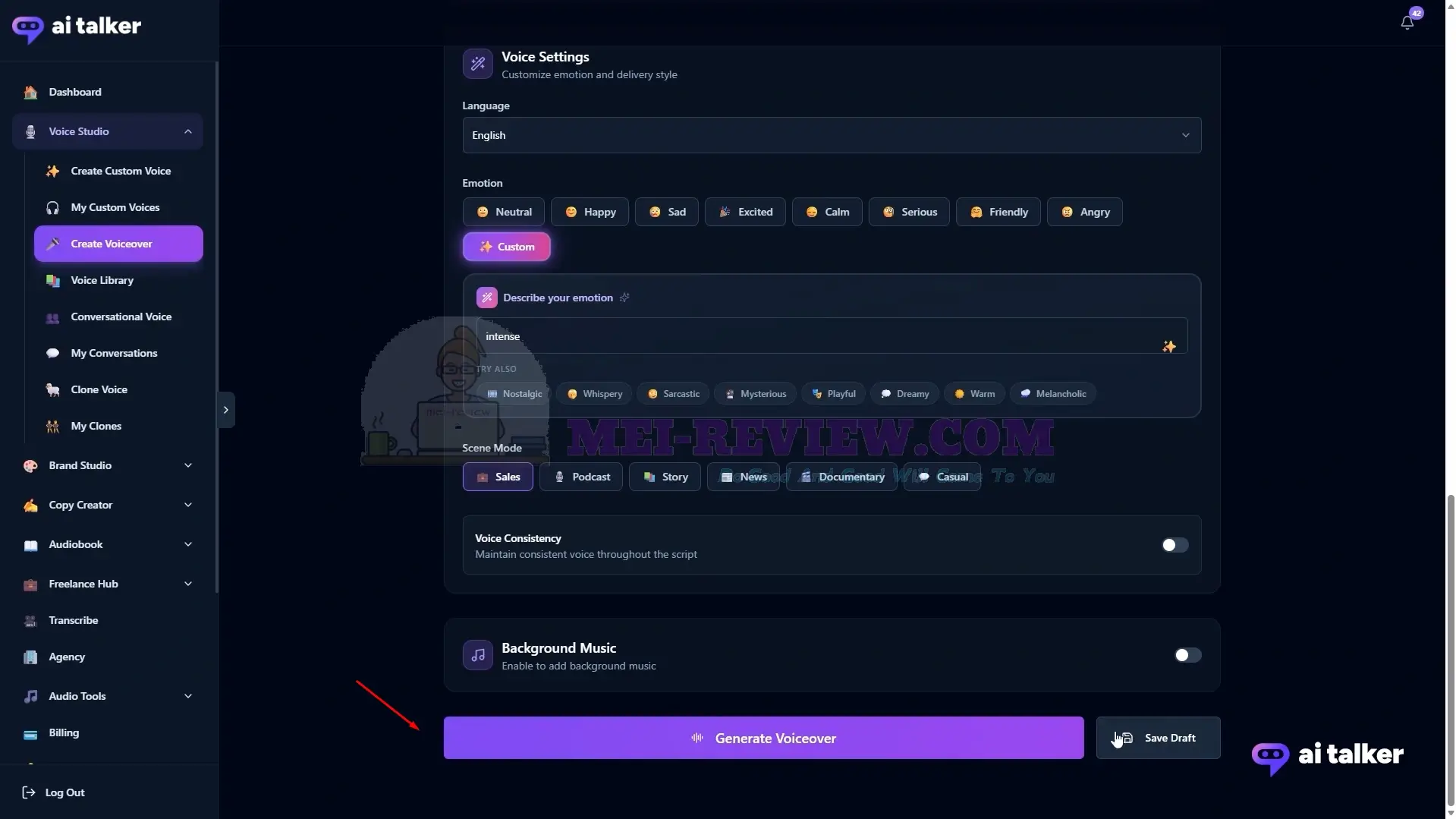Enable the Voice Consistency switch
1456x819 pixels.
coord(1175,545)
